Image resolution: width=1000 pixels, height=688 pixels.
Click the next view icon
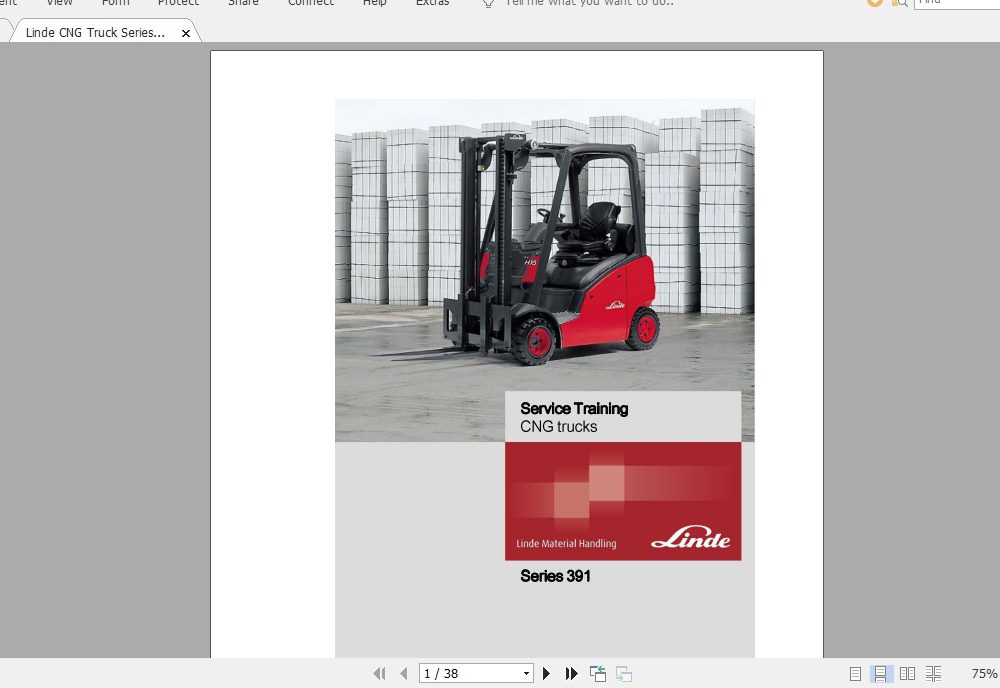(x=624, y=674)
